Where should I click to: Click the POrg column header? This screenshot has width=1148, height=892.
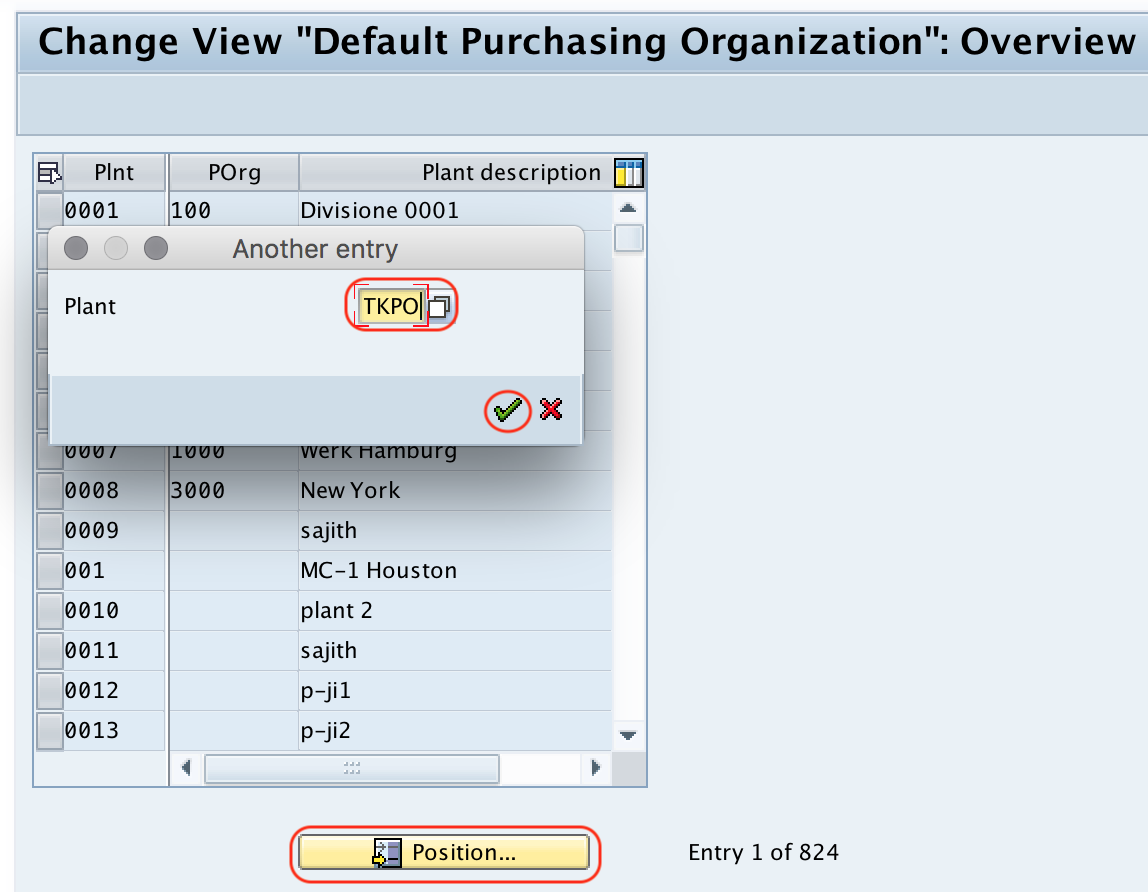click(x=233, y=172)
